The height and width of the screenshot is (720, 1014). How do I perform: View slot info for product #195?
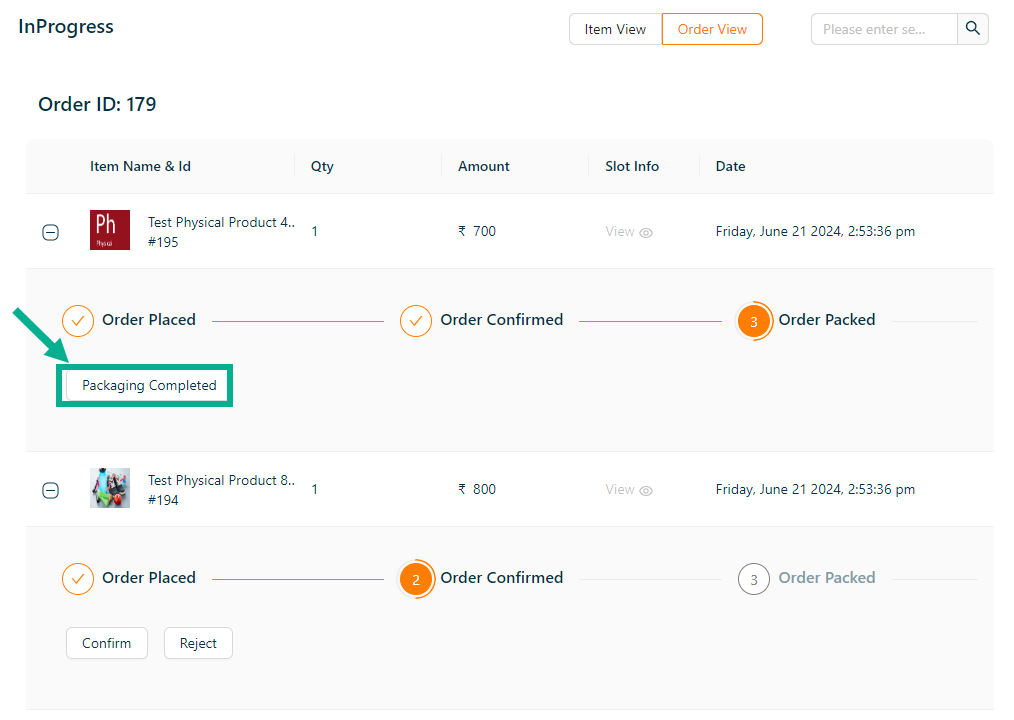tap(629, 232)
